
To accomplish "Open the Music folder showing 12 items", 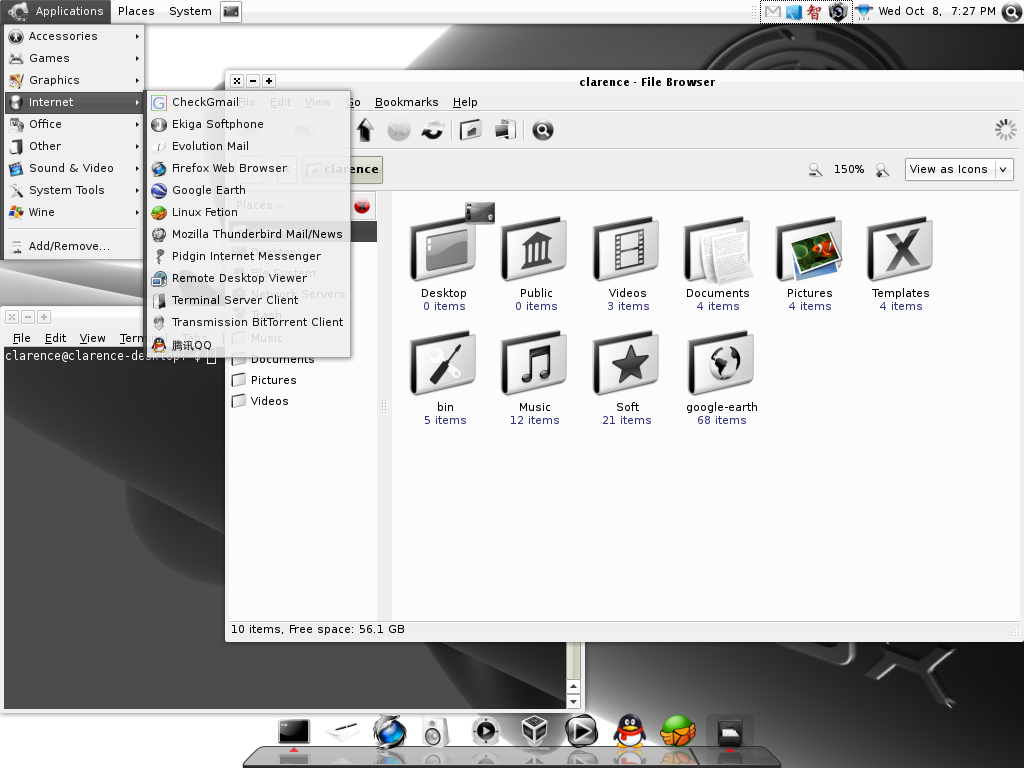I will coord(536,364).
